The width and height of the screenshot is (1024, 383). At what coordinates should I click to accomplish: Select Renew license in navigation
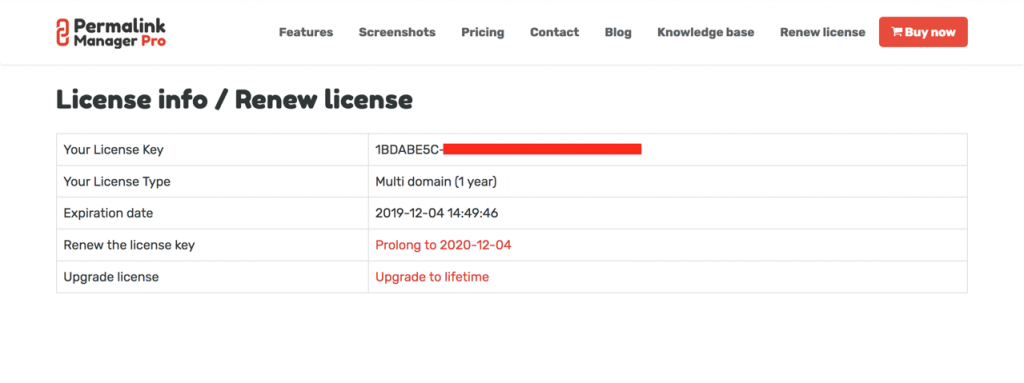tap(822, 32)
